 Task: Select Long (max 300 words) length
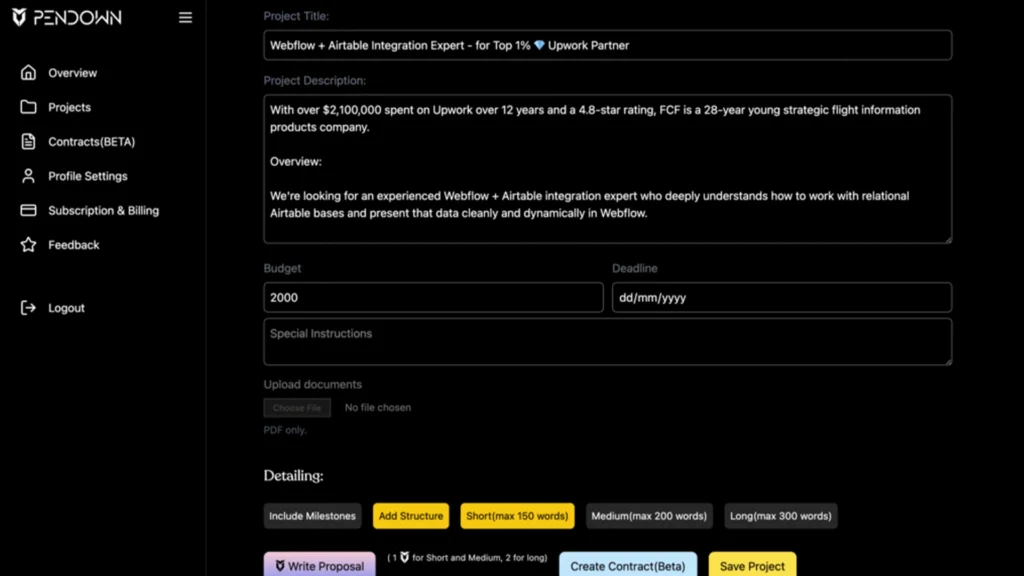click(780, 516)
